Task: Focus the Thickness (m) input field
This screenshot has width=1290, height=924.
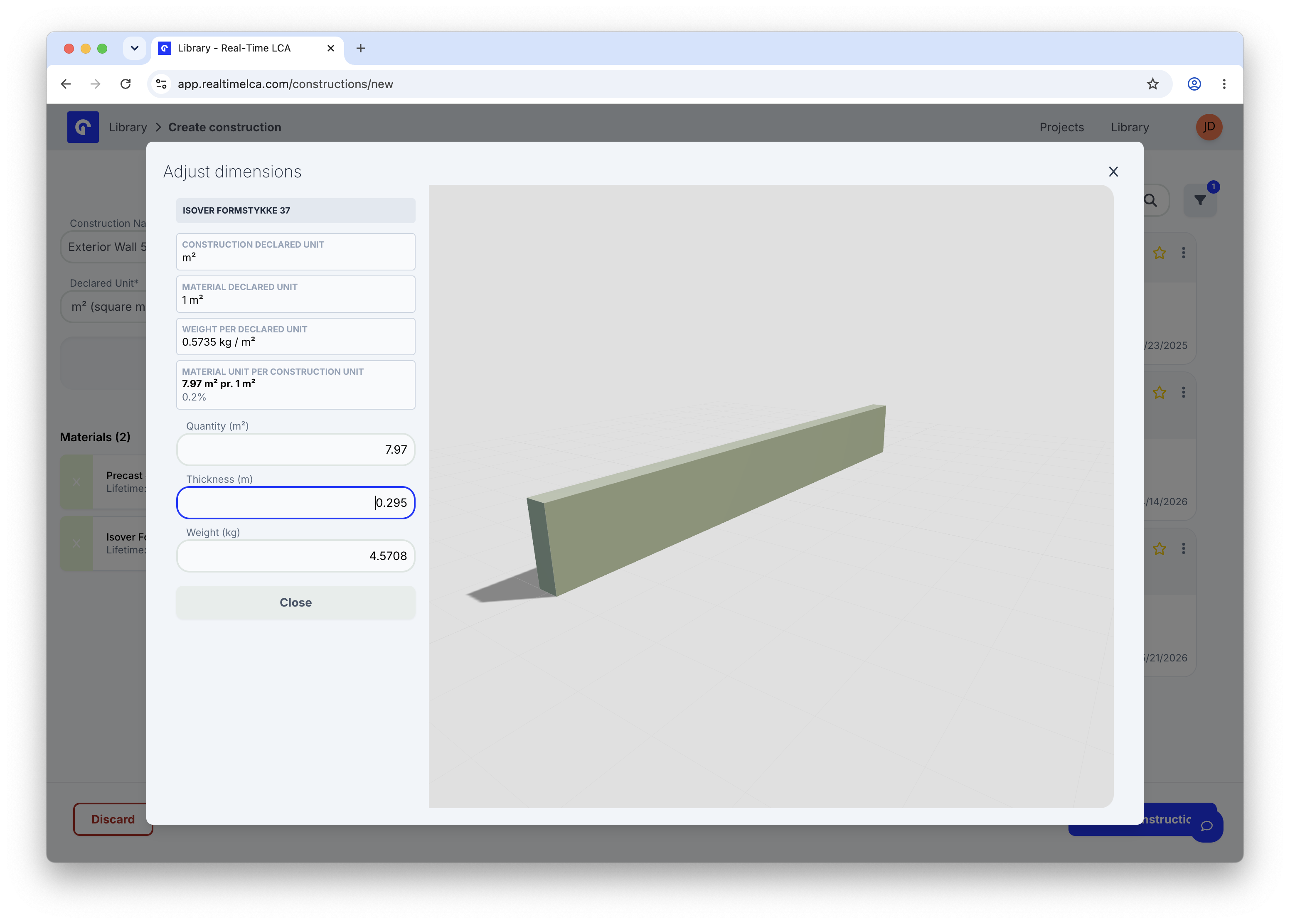Action: coord(295,502)
